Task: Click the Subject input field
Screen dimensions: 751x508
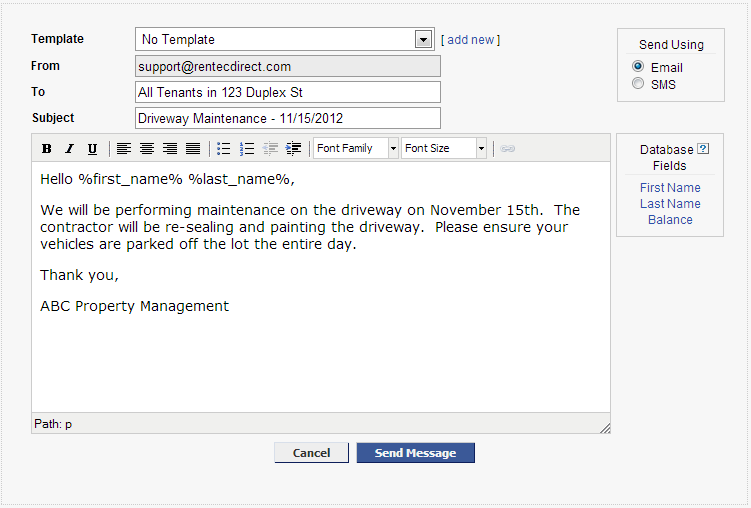Action: [x=287, y=118]
